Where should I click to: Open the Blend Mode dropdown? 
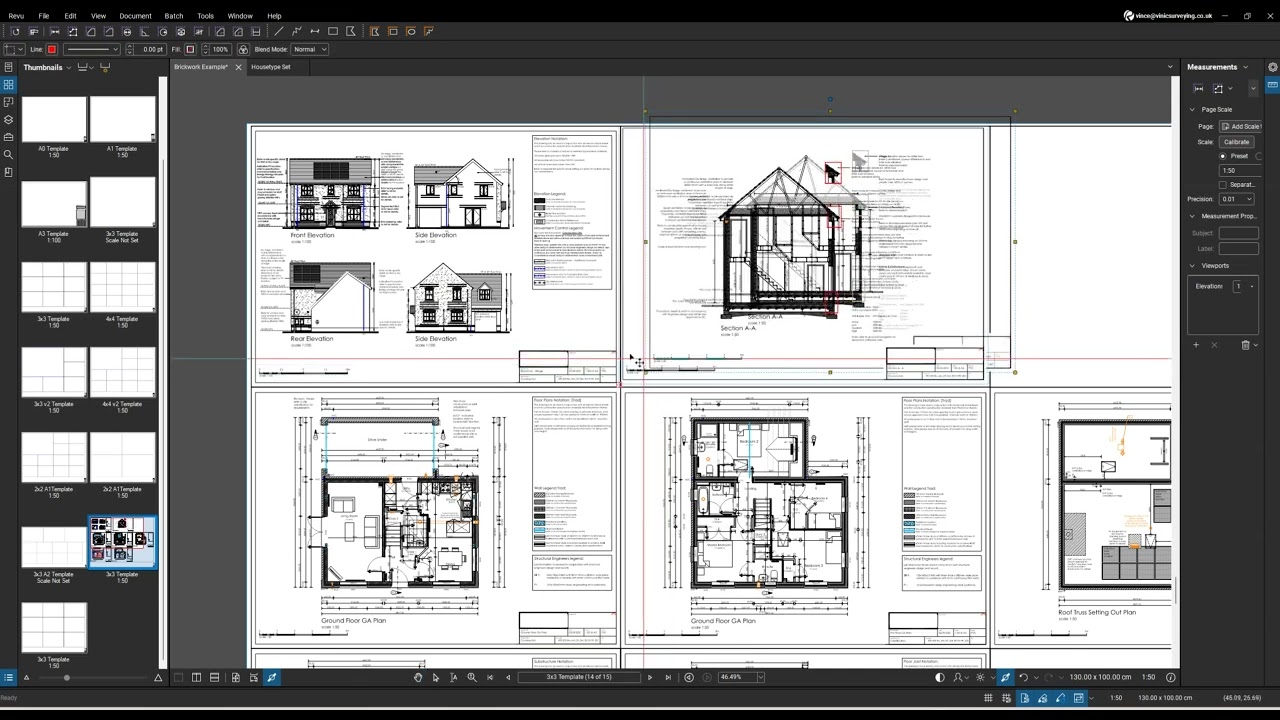tap(309, 49)
